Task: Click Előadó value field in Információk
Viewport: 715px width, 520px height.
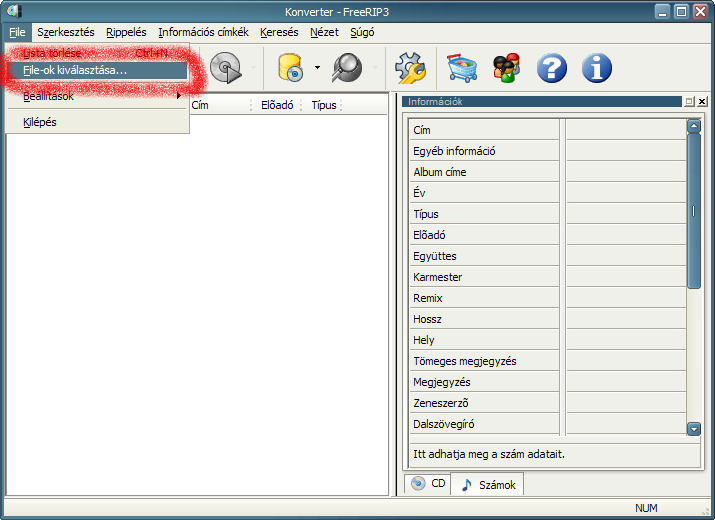Action: 626,235
